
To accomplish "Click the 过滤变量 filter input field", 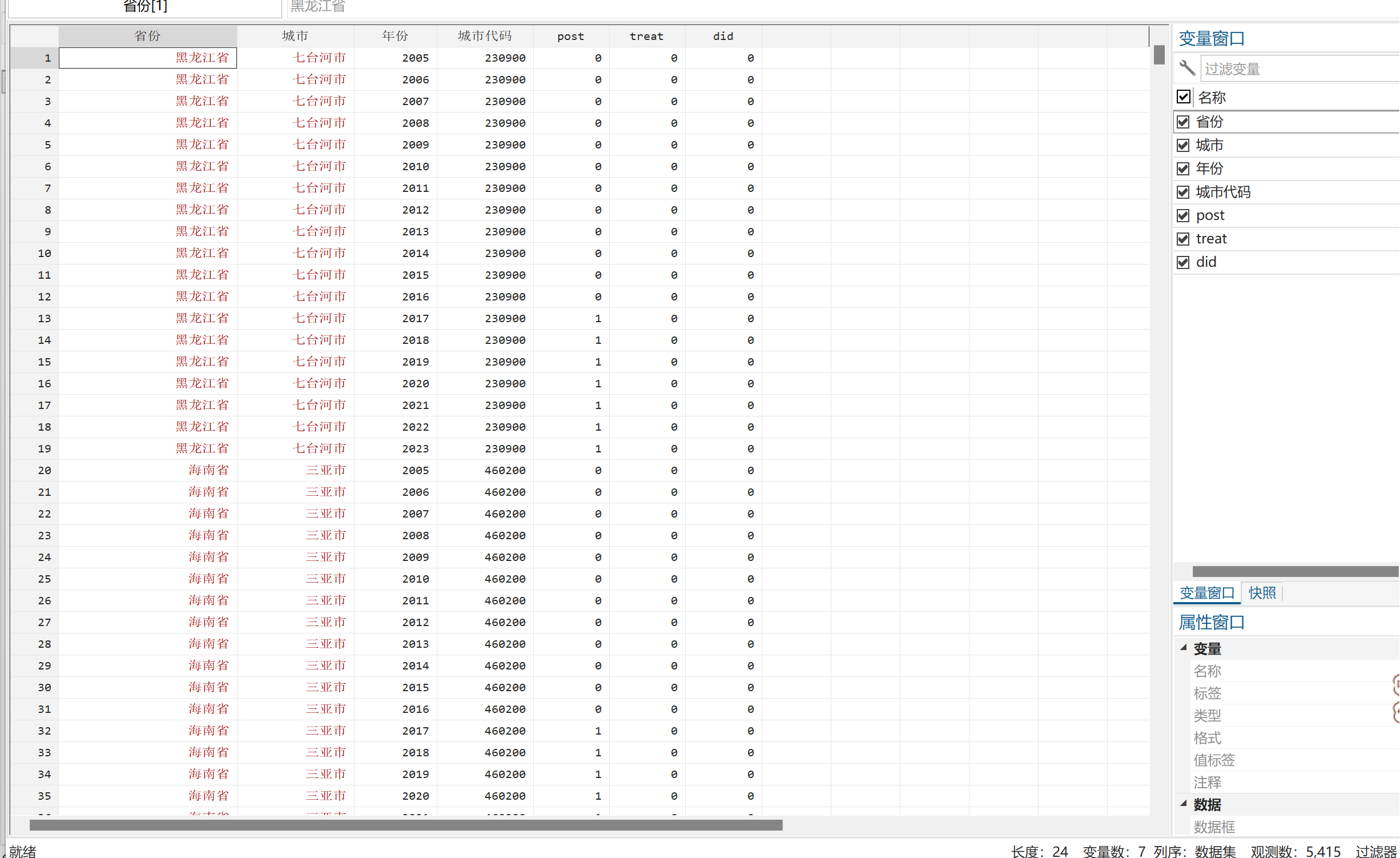I will pos(1296,69).
